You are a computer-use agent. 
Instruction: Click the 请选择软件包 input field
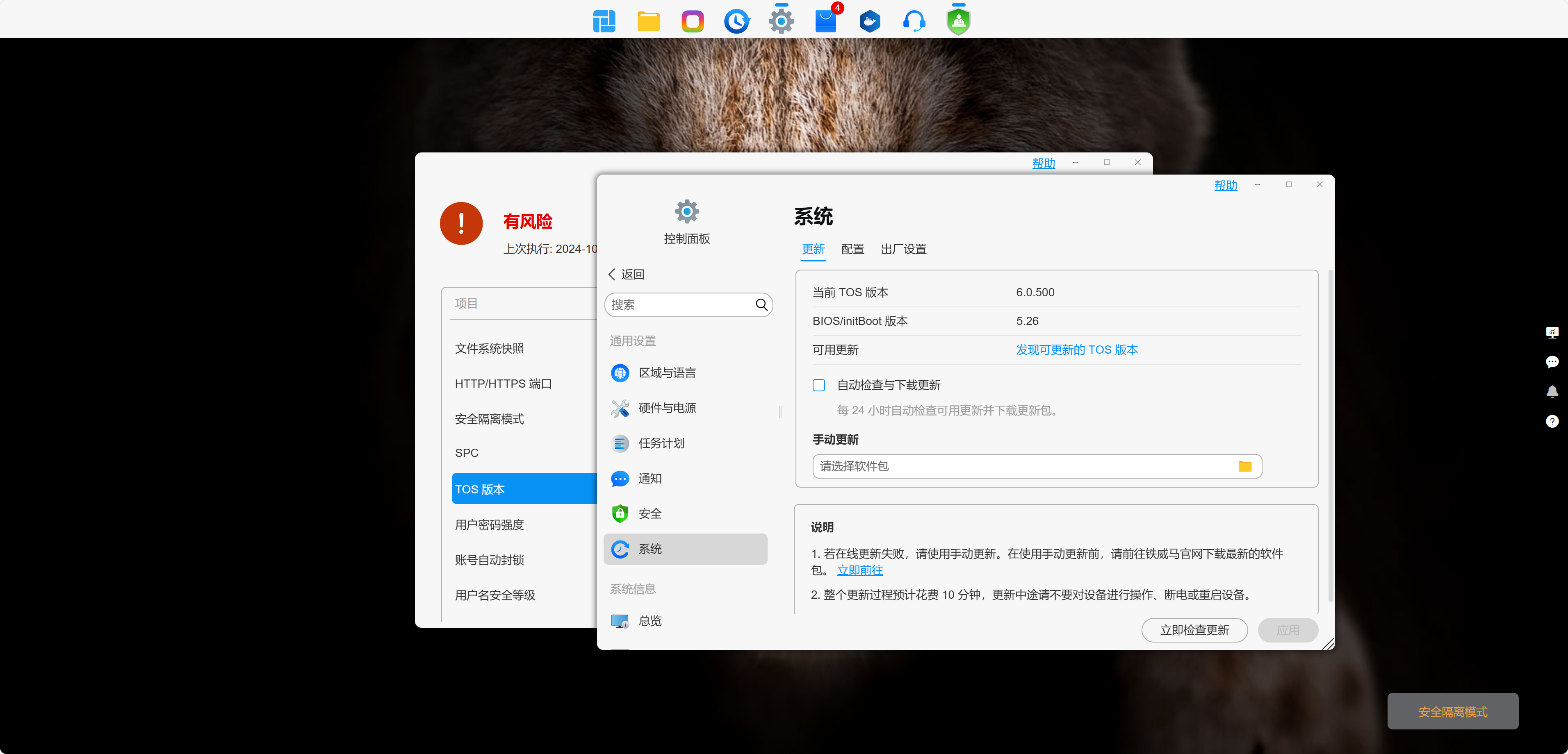click(1037, 466)
